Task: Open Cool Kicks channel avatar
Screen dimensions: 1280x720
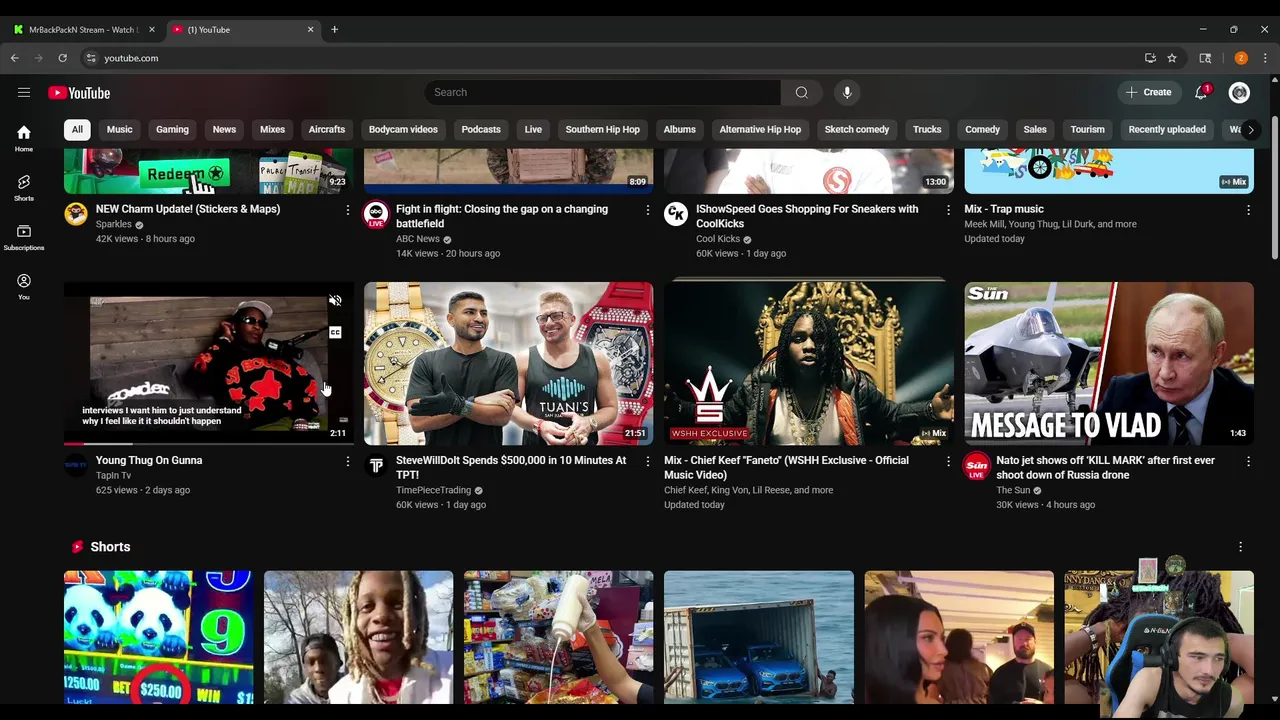Action: pyautogui.click(x=676, y=213)
